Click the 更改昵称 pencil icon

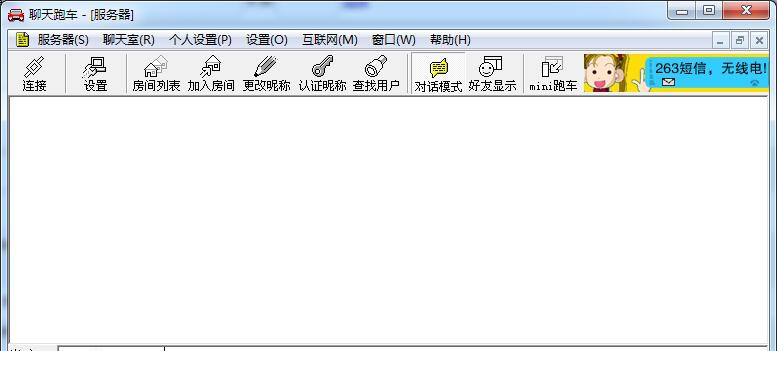[266, 74]
